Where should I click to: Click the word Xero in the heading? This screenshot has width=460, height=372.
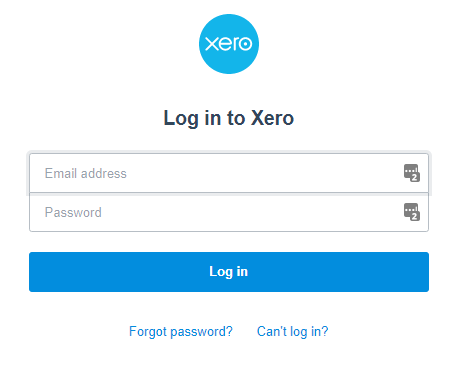[272, 118]
